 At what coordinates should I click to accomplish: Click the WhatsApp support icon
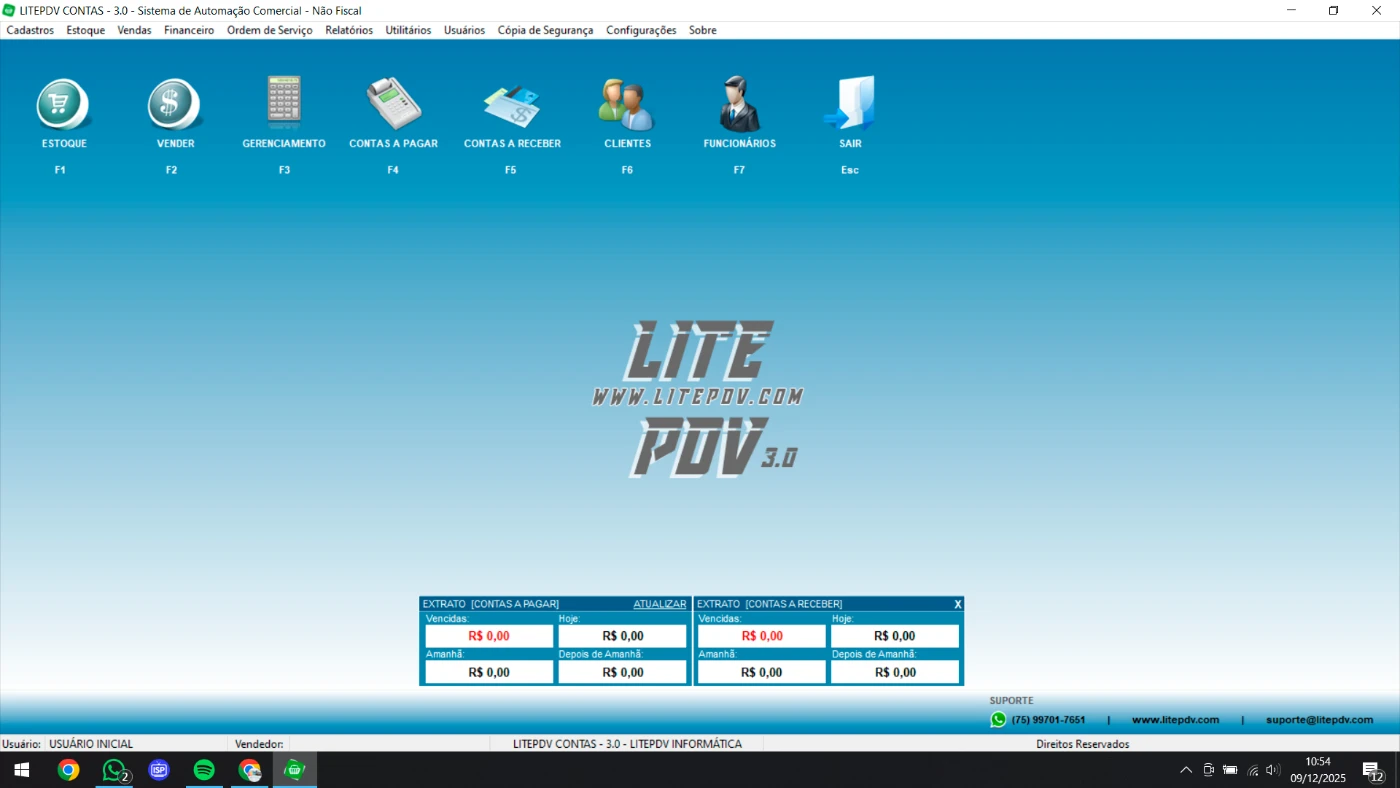pyautogui.click(x=998, y=720)
